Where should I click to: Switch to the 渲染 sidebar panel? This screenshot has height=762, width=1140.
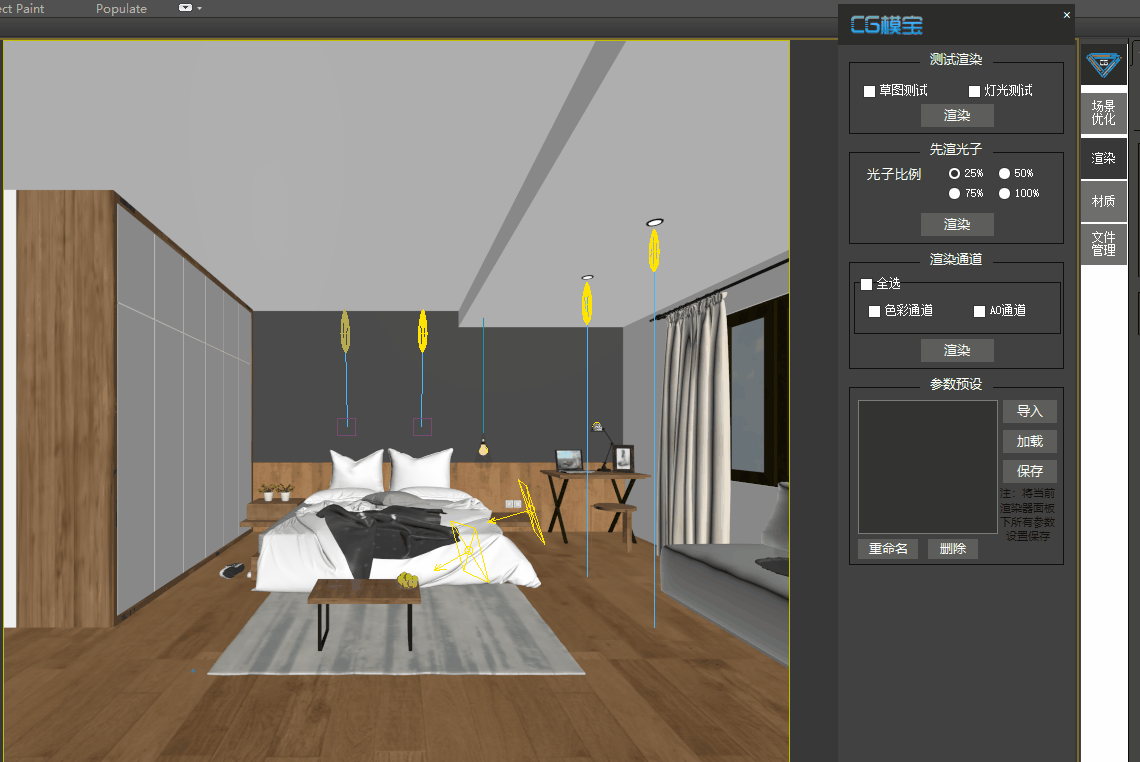1103,157
